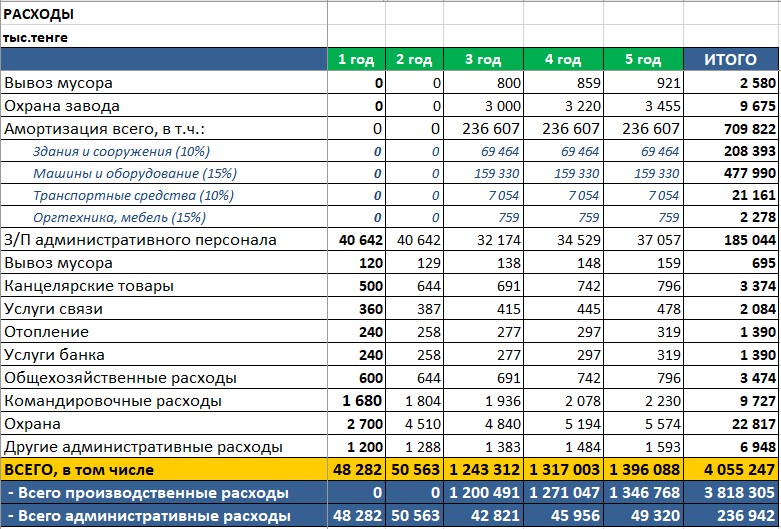Click the 'Командировочные расходы' row label
The height and width of the screenshot is (529, 781).
coord(112,401)
